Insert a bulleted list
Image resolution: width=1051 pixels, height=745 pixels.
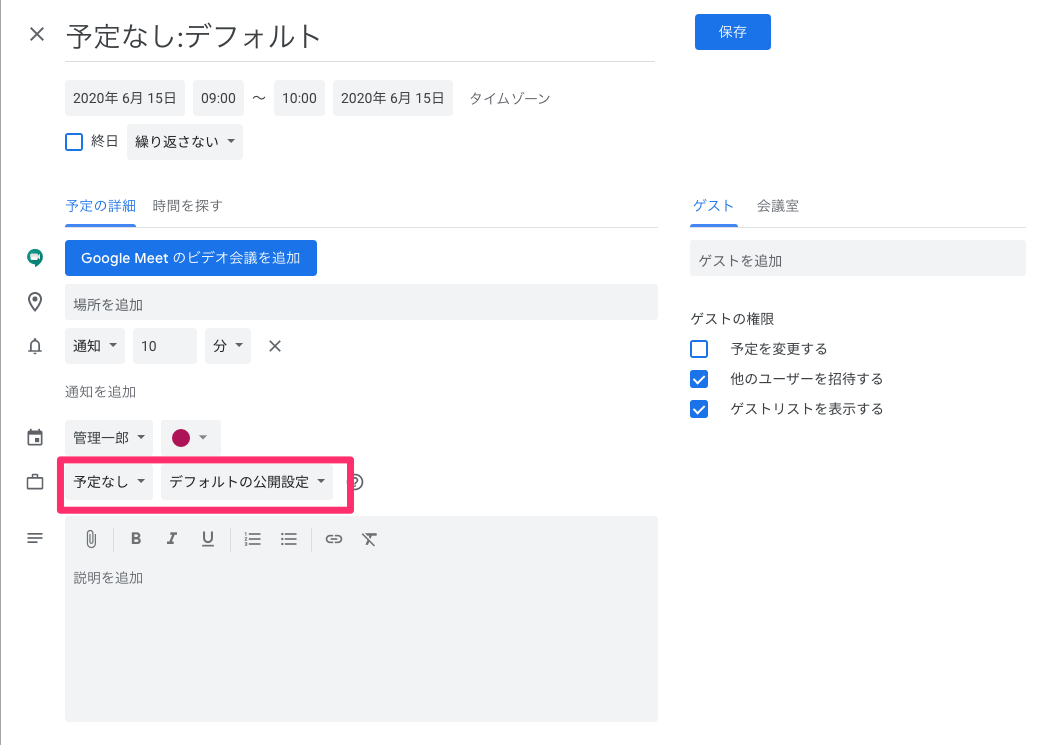click(x=289, y=539)
